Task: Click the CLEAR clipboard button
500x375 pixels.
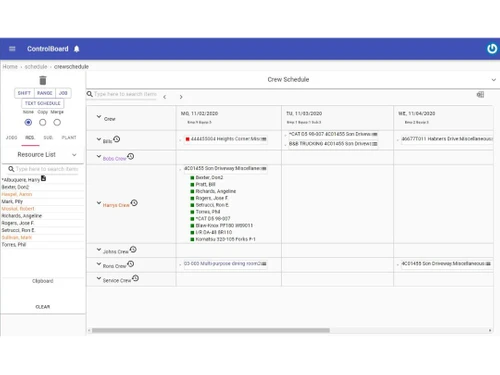Action: (43, 307)
